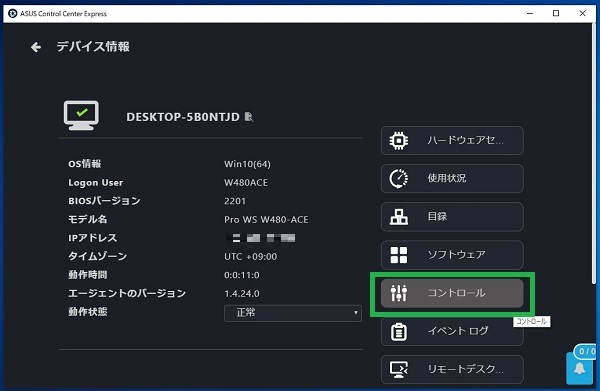Click the ASUS Control Center Express title icon

click(x=13, y=13)
